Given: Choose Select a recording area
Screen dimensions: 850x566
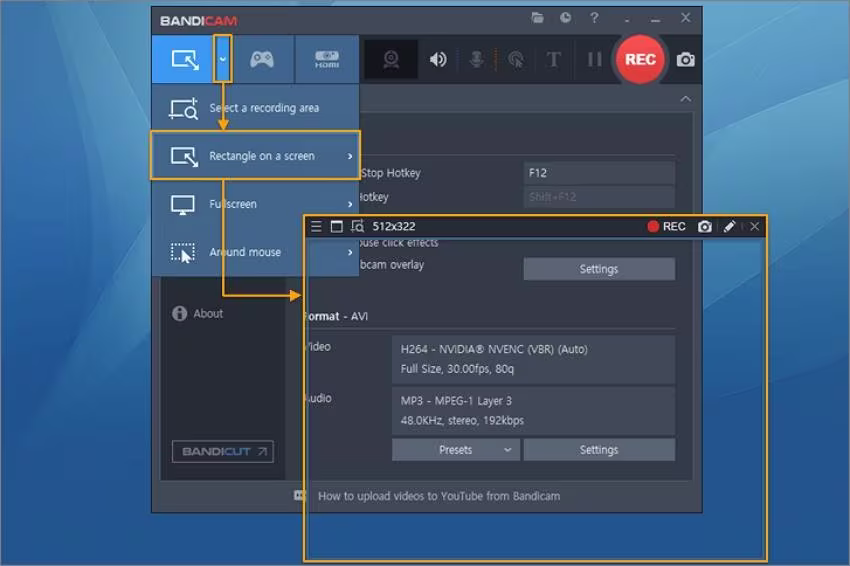Looking at the screenshot, I should [x=255, y=108].
